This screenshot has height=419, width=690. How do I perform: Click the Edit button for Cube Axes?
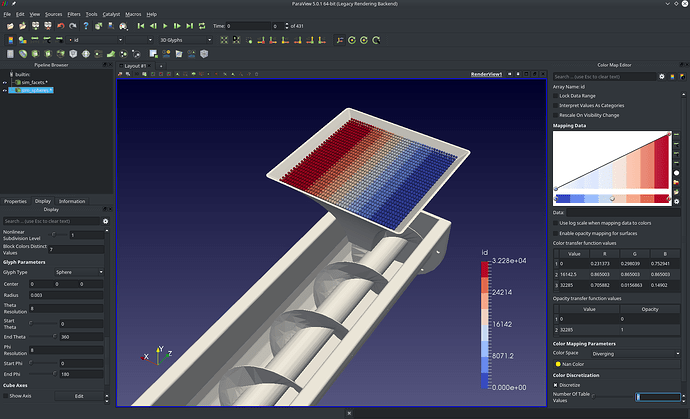click(x=79, y=396)
